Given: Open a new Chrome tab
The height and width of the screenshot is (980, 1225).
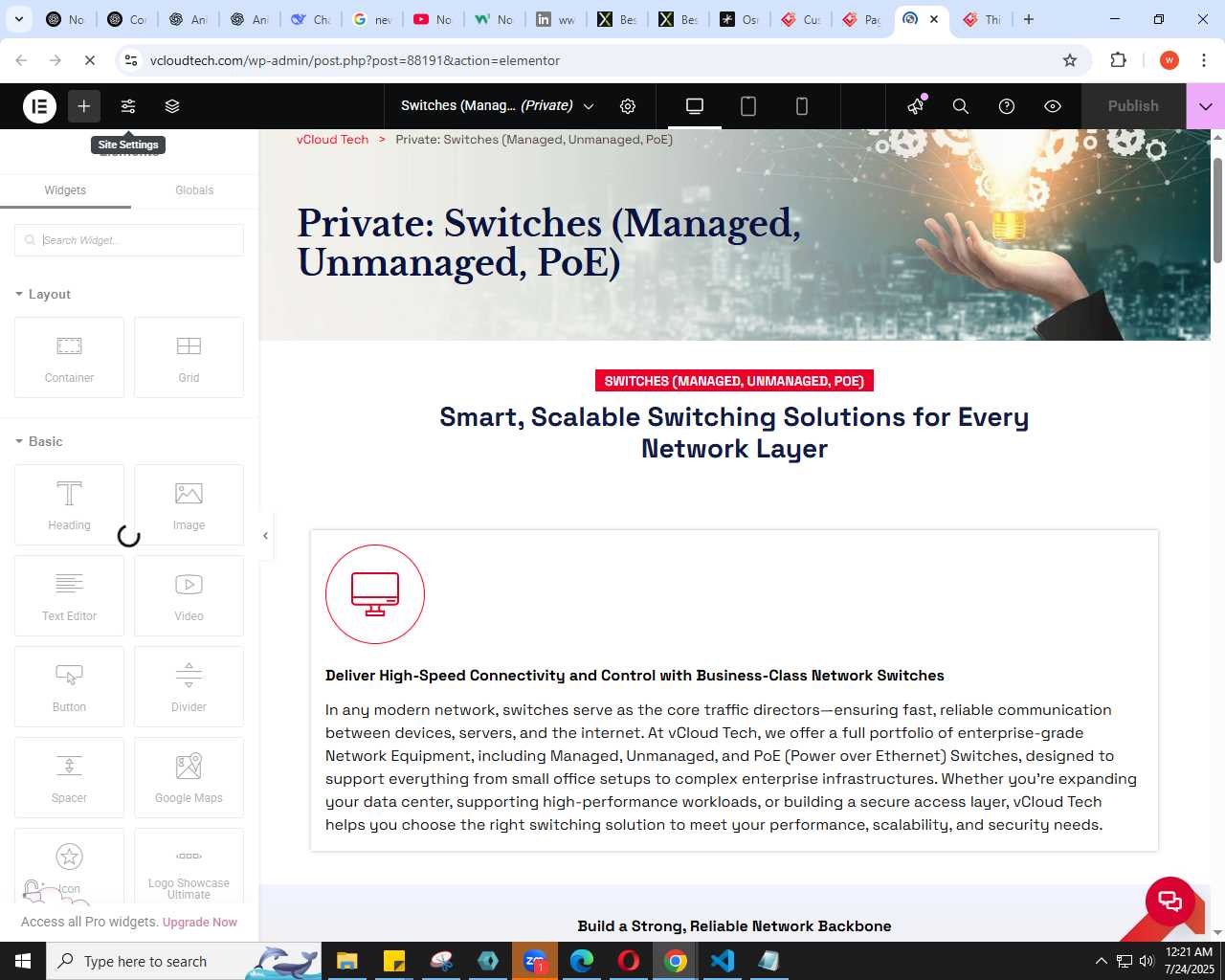Looking at the screenshot, I should (x=1029, y=19).
